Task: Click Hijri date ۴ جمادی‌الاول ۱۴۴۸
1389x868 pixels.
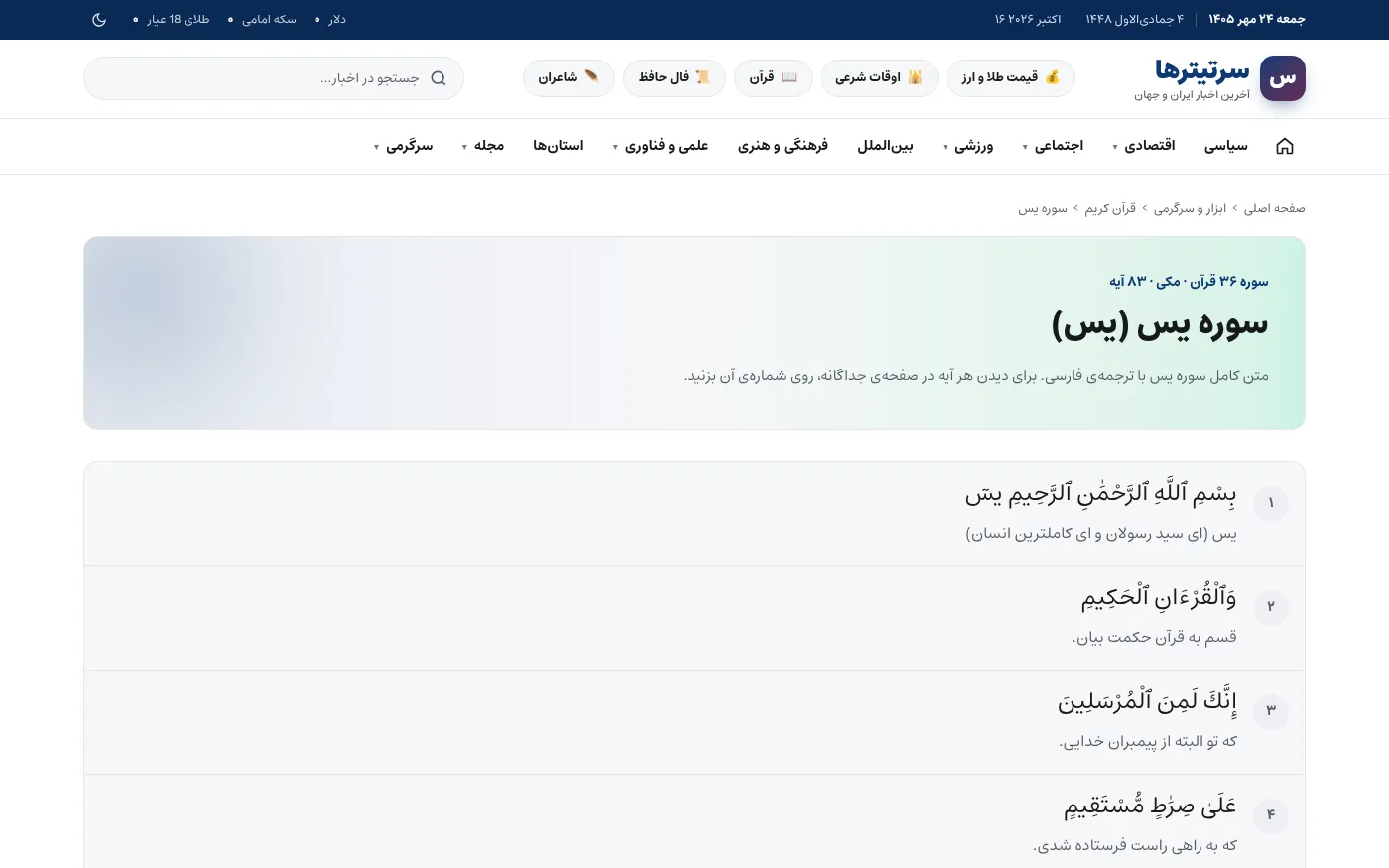Action: click(1134, 20)
